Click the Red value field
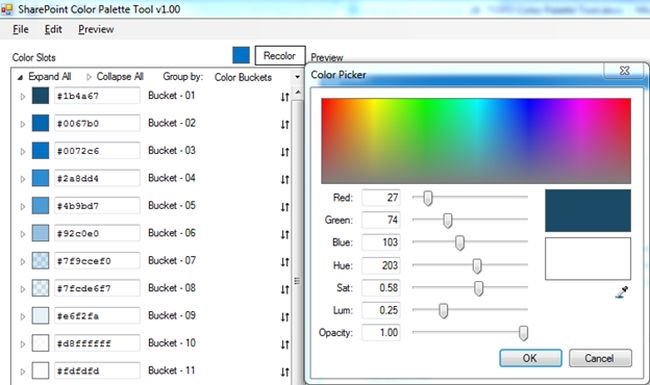Image resolution: width=650 pixels, height=385 pixels. point(381,198)
